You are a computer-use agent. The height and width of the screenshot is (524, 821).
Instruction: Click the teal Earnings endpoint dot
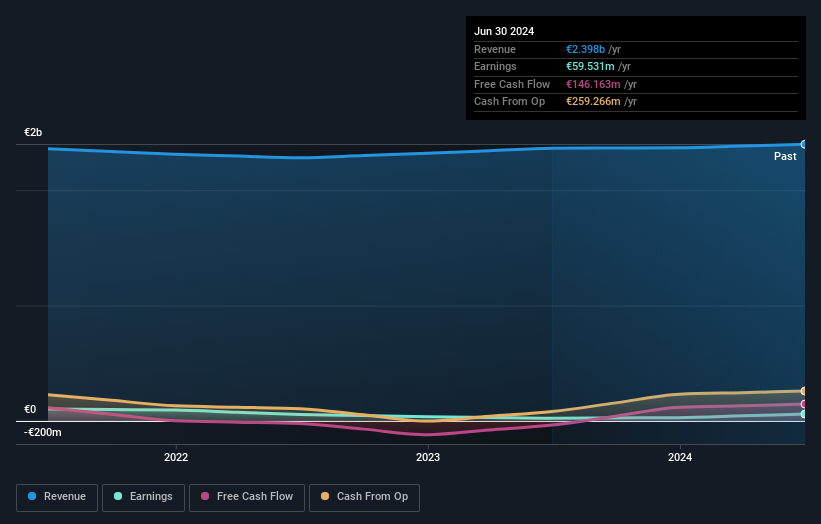click(x=803, y=414)
